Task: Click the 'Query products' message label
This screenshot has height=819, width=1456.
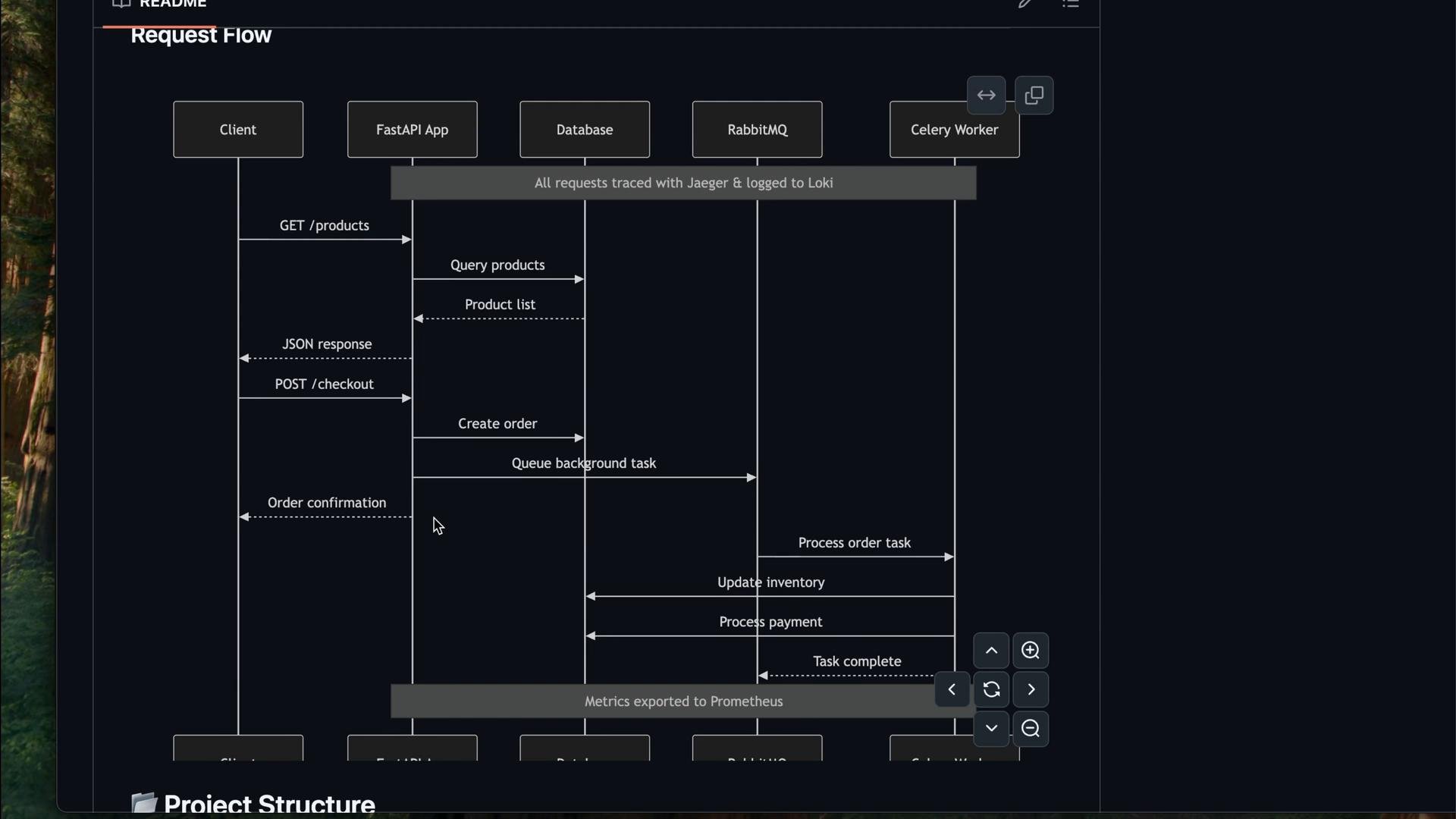Action: pos(497,265)
